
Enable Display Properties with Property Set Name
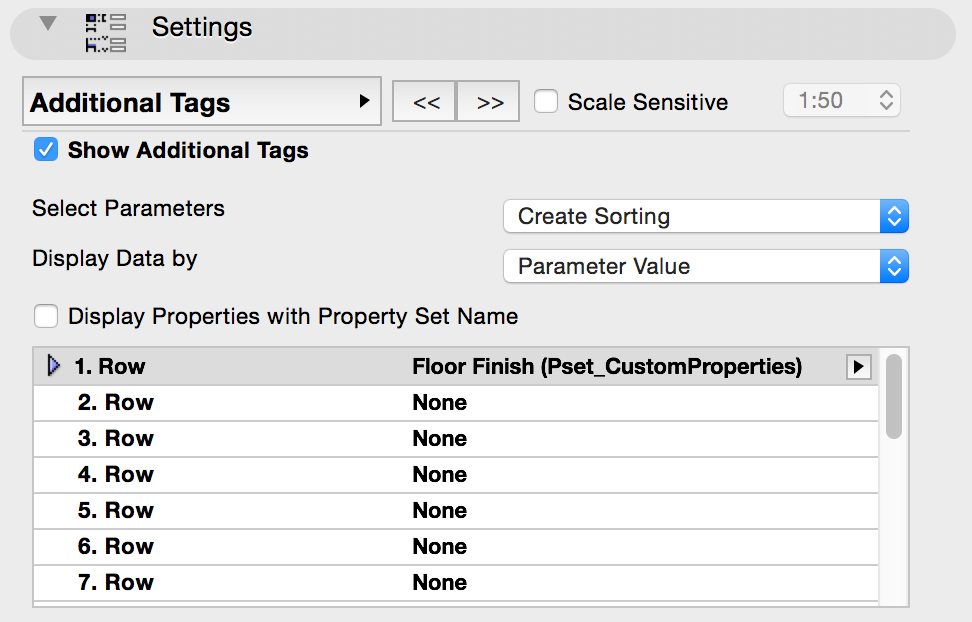46,317
